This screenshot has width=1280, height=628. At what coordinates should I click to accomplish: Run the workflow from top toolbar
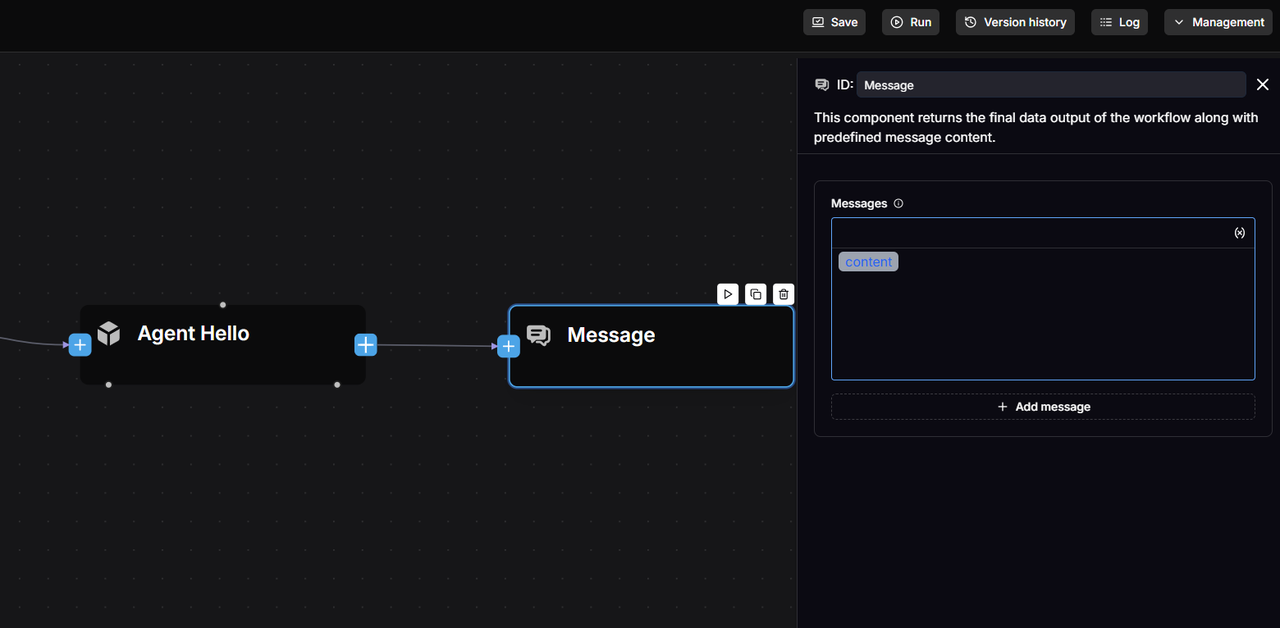[910, 22]
